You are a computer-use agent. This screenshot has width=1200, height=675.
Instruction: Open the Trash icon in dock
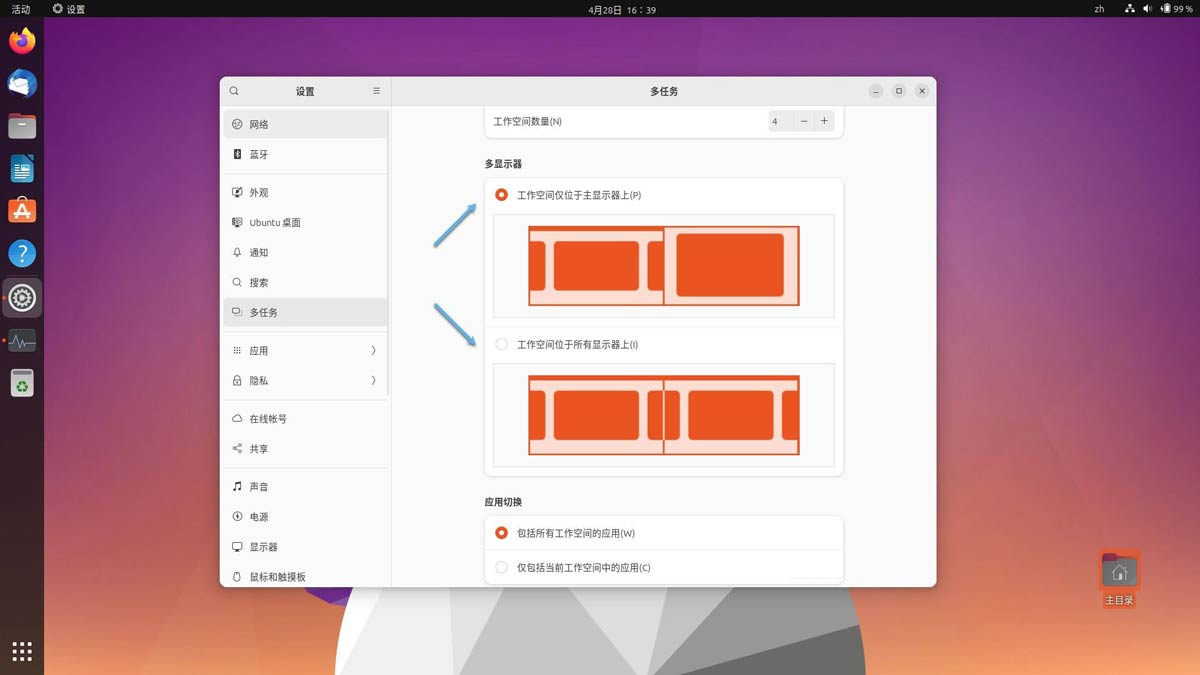tap(22, 383)
